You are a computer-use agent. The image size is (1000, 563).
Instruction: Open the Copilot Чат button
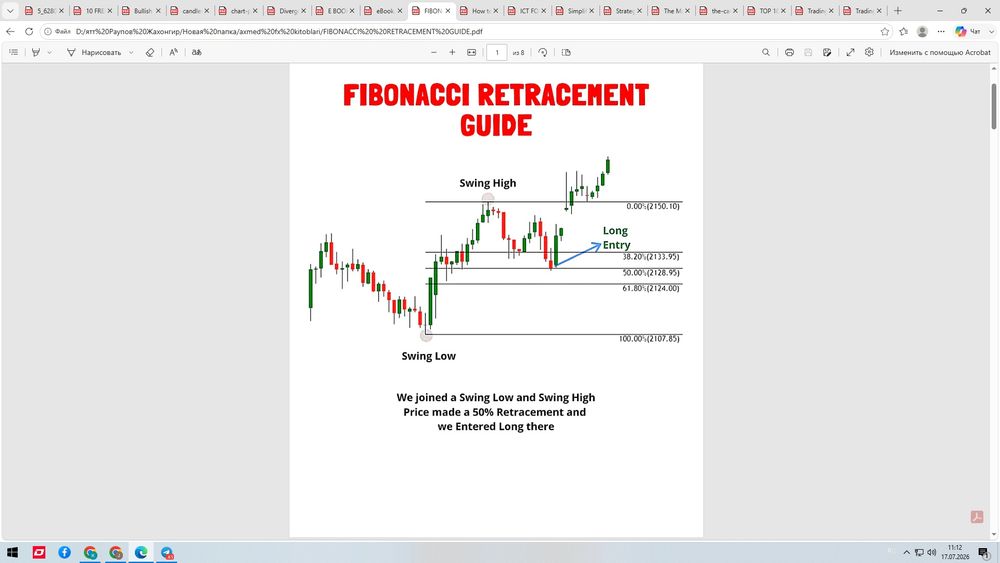pyautogui.click(x=967, y=31)
